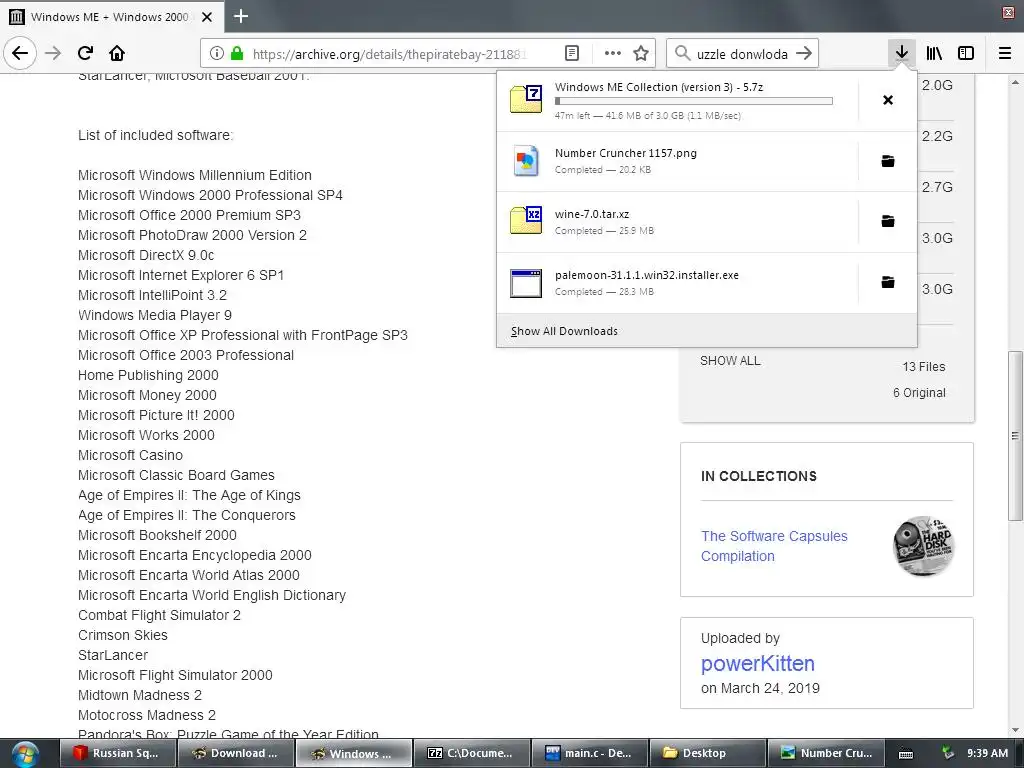This screenshot has width=1024, height=768.
Task: Click the Windows ME Collection 7z file icon
Action: [526, 99]
